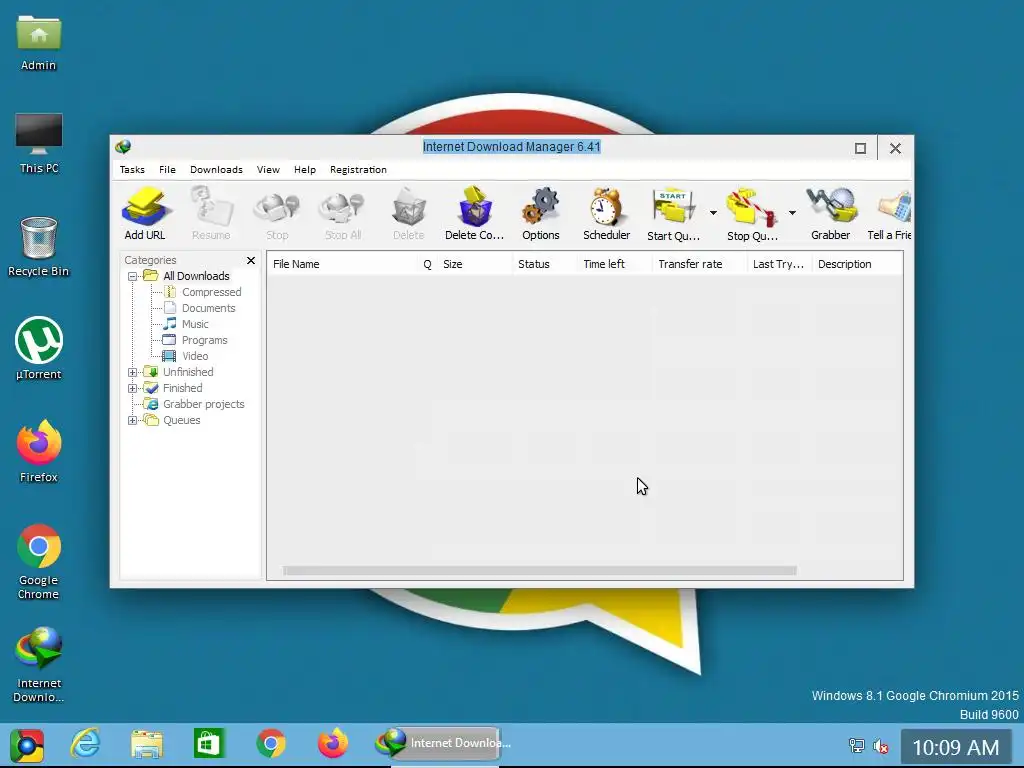Sort by the Last Try column header
The width and height of the screenshot is (1024, 768).
(x=779, y=264)
